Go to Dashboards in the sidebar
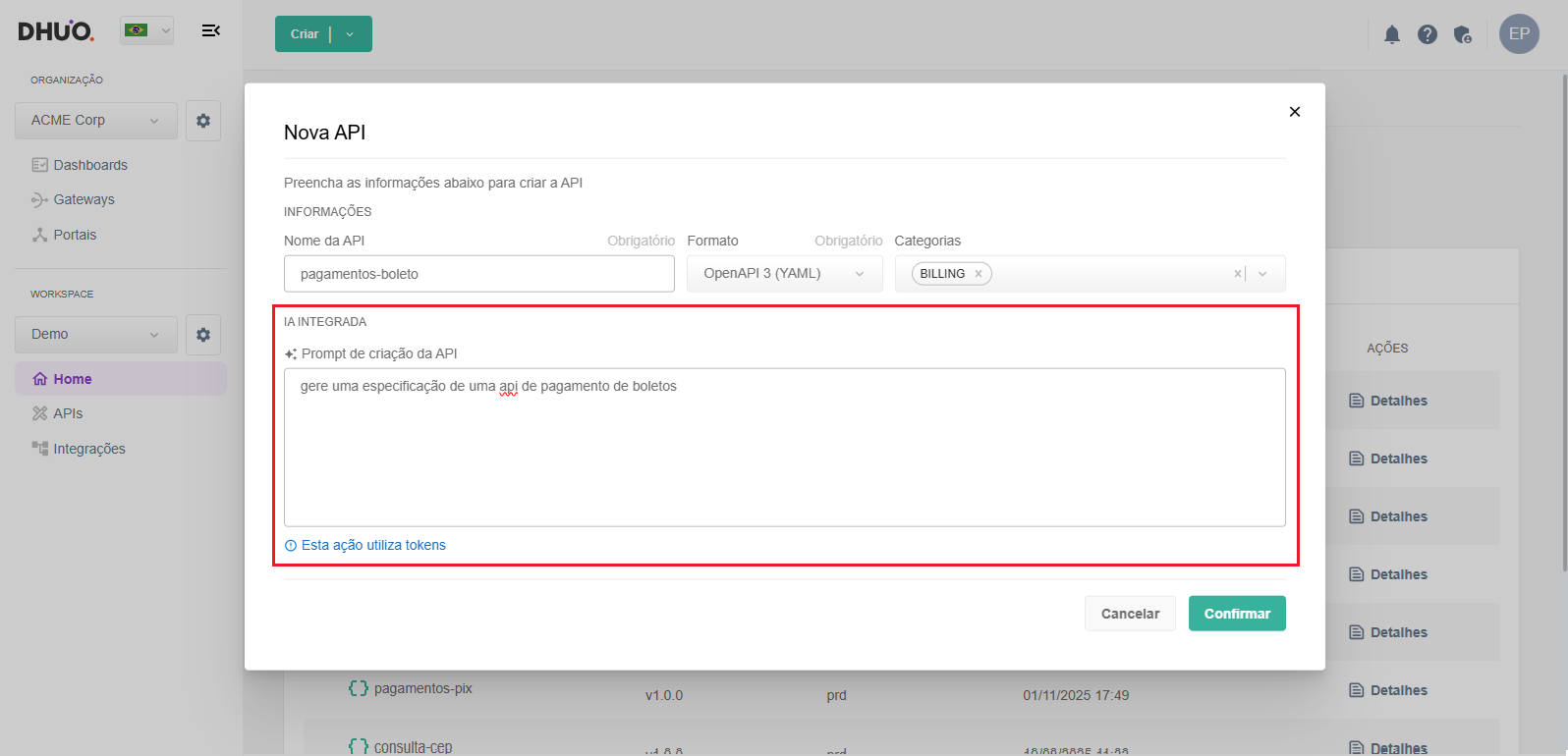The height and width of the screenshot is (756, 1568). [x=90, y=165]
